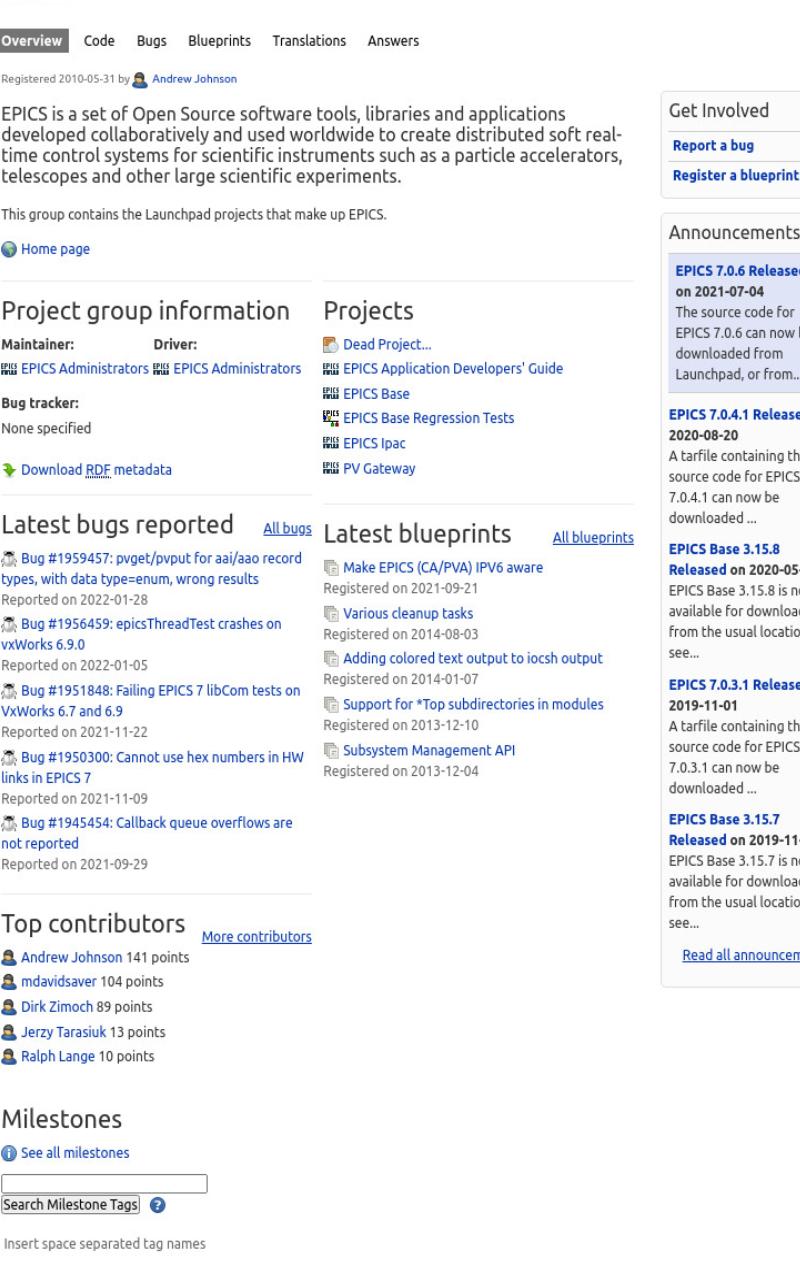This screenshot has height=1280, width=800.
Task: Click the person icon next to Ralph Lange
Action: coord(8,1058)
